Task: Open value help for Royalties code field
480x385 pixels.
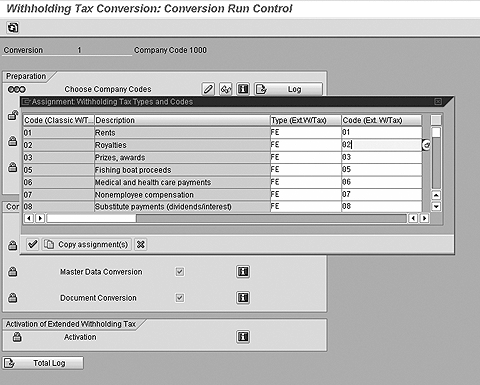Action: (426, 145)
